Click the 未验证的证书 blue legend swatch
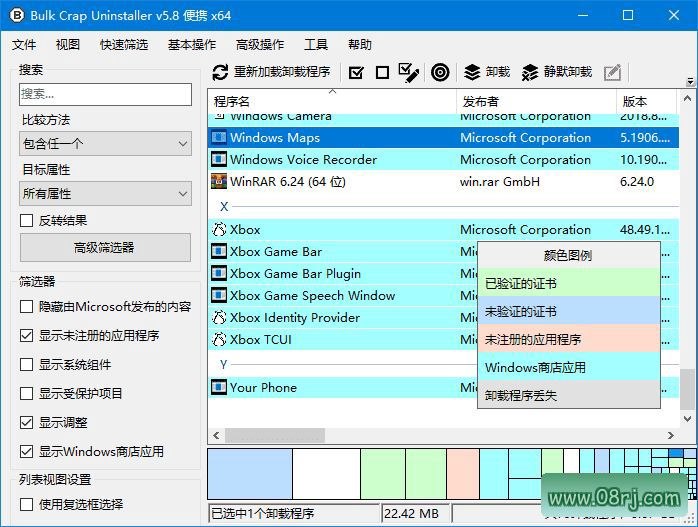The height and width of the screenshot is (527, 698). [568, 311]
